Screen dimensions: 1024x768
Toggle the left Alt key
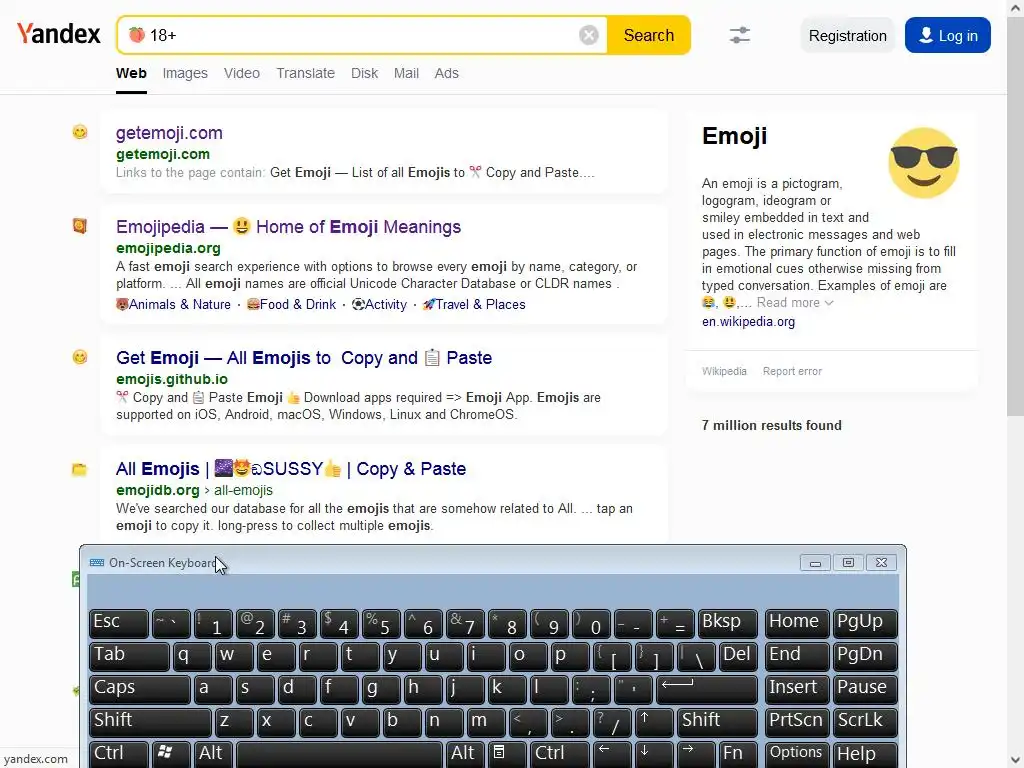214,754
